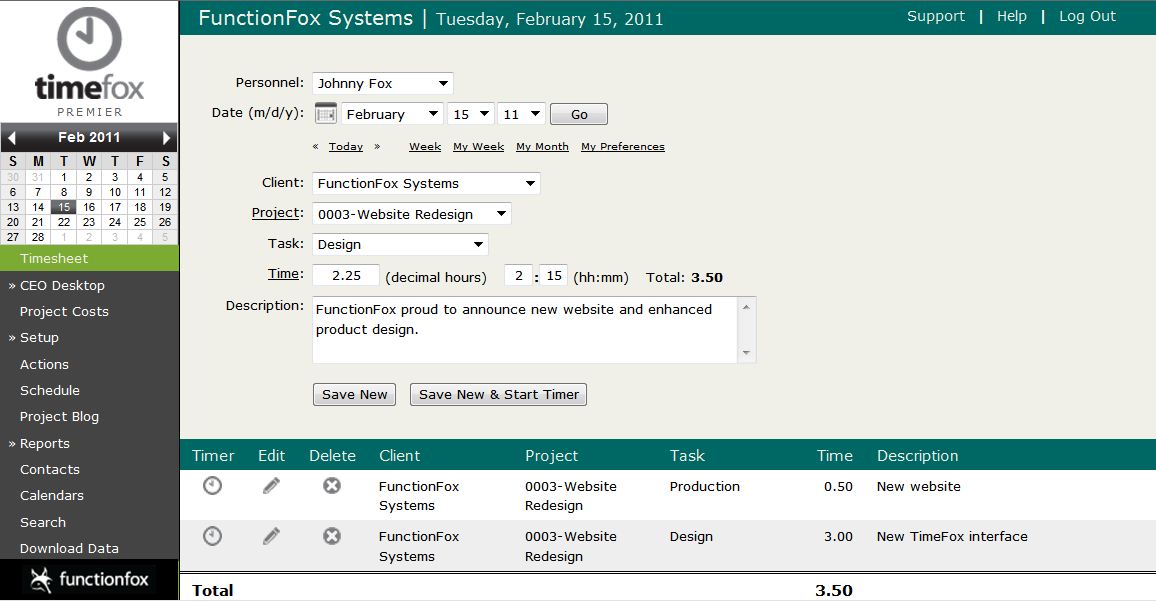Screen dimensions: 1156x602
Task: Open Actions in sidebar
Action: point(44,365)
